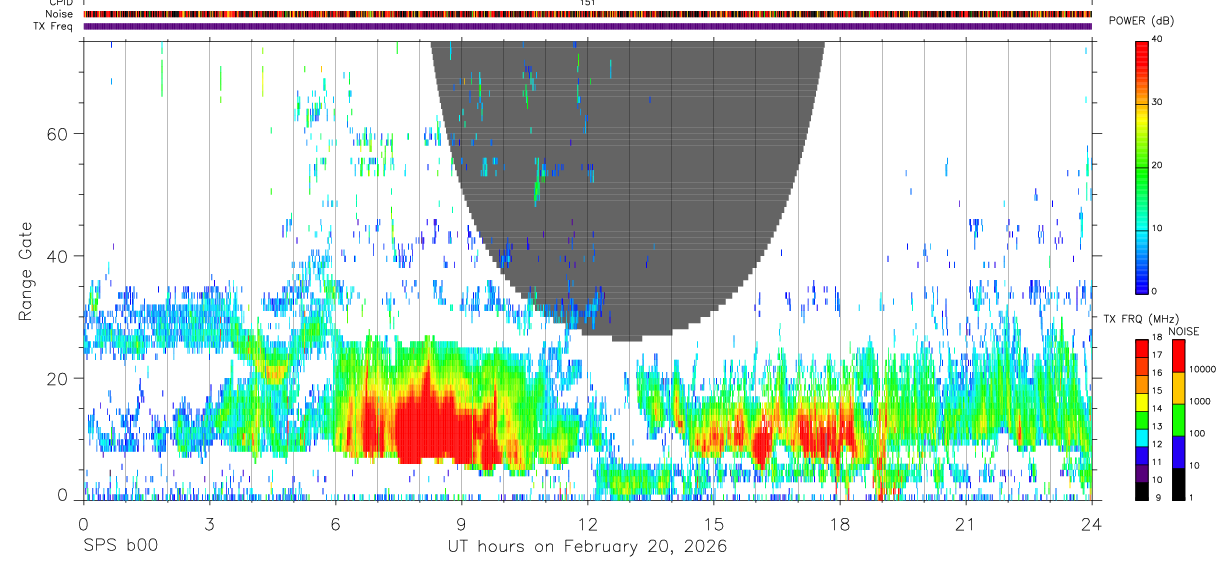Click the NOISE color scale bar
Image resolution: width=1228 pixels, height=567 pixels.
[1178, 419]
